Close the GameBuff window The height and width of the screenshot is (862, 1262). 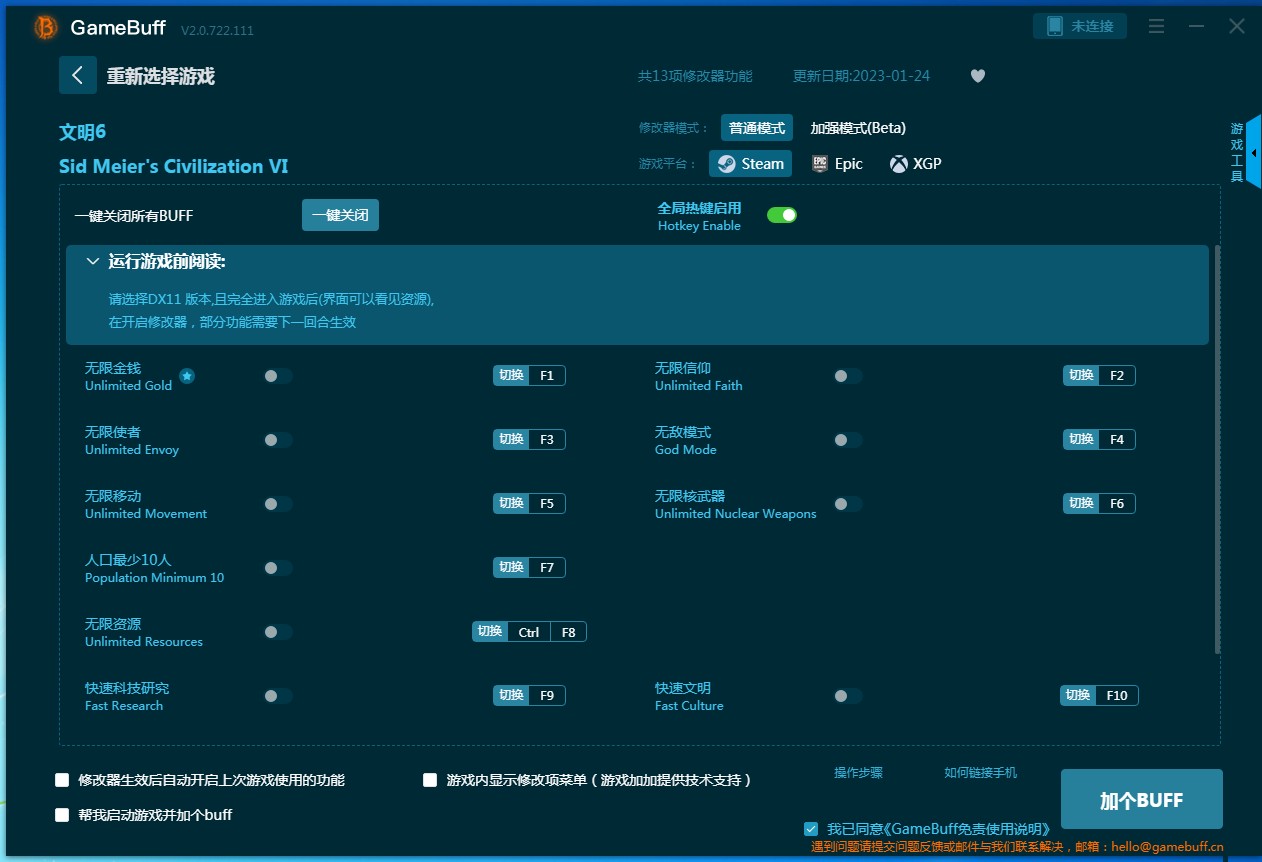coord(1237,27)
